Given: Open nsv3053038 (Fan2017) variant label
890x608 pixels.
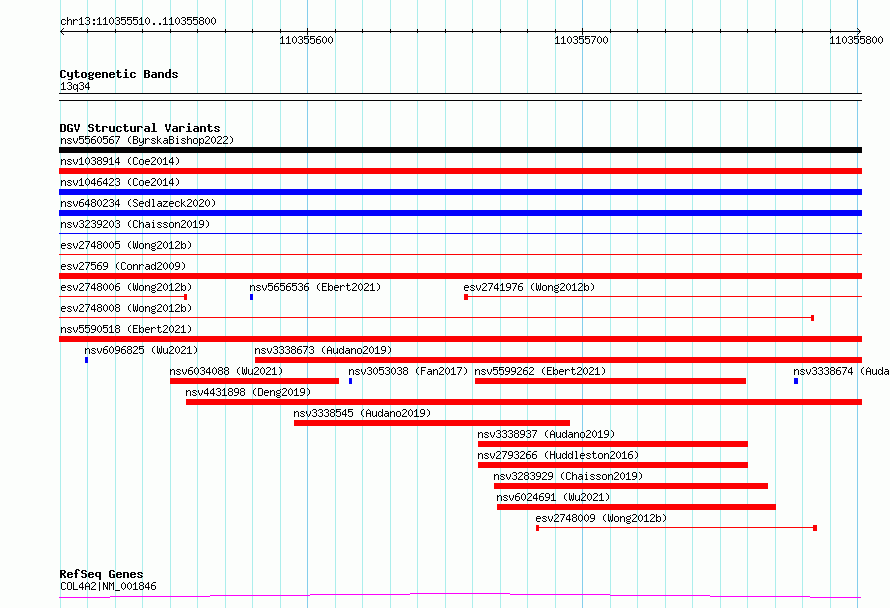Looking at the screenshot, I should [408, 371].
